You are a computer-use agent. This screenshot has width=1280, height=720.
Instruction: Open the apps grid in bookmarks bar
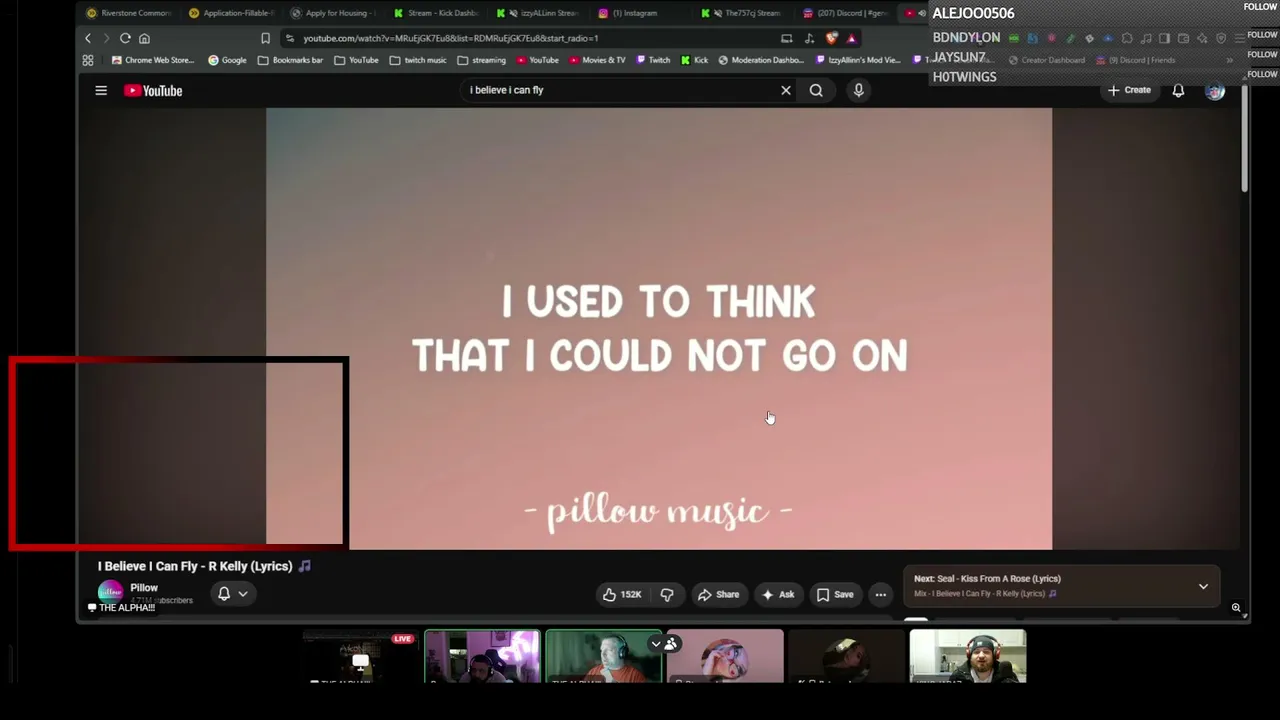click(x=88, y=60)
